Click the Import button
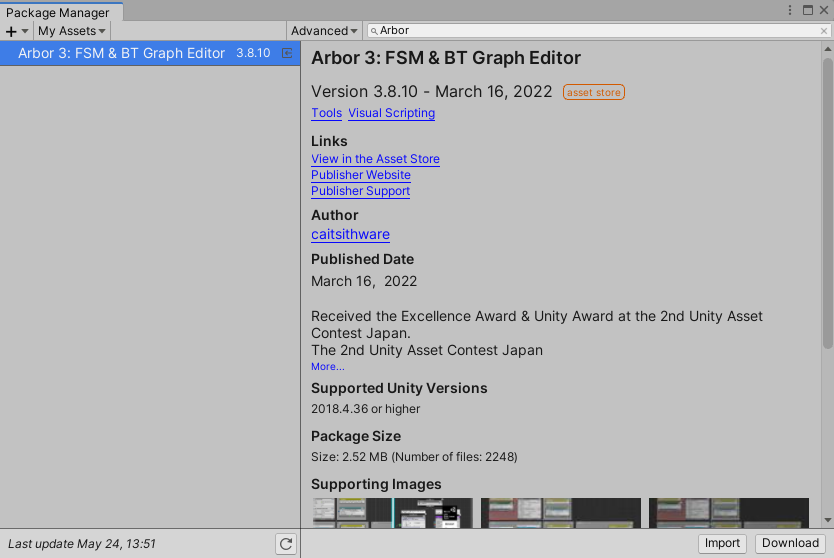Viewport: 834px width, 558px height. click(x=722, y=543)
